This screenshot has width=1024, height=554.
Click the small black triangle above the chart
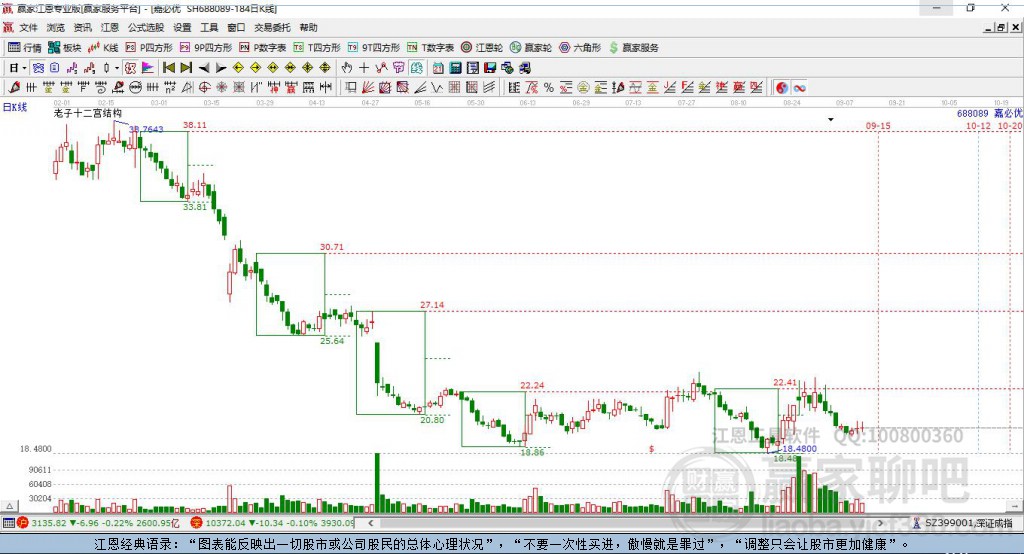point(831,120)
